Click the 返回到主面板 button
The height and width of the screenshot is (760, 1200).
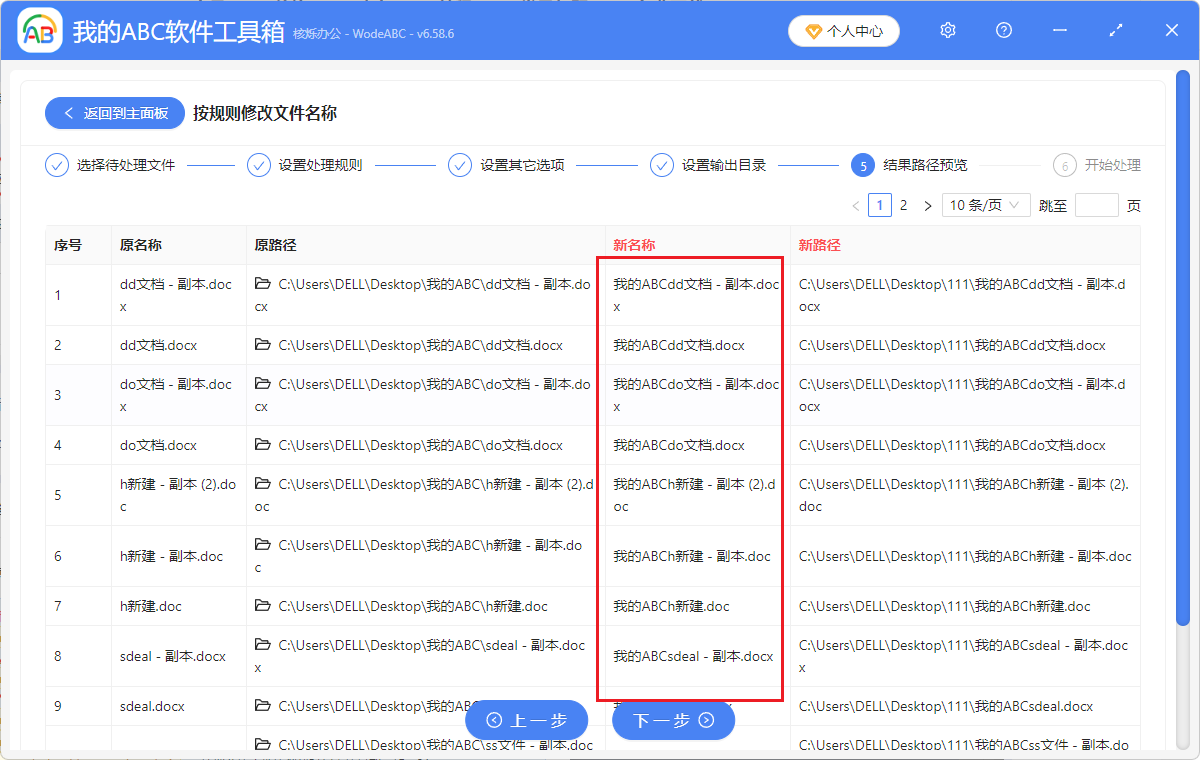[114, 113]
